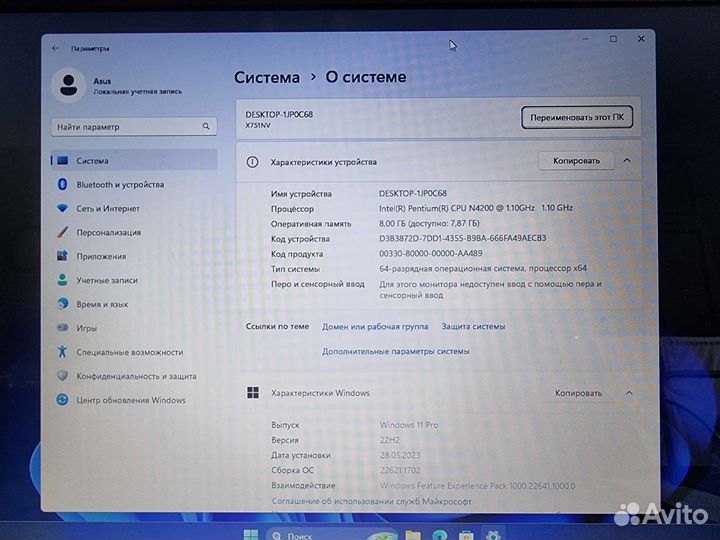Select Система in sidebar

pos(134,161)
